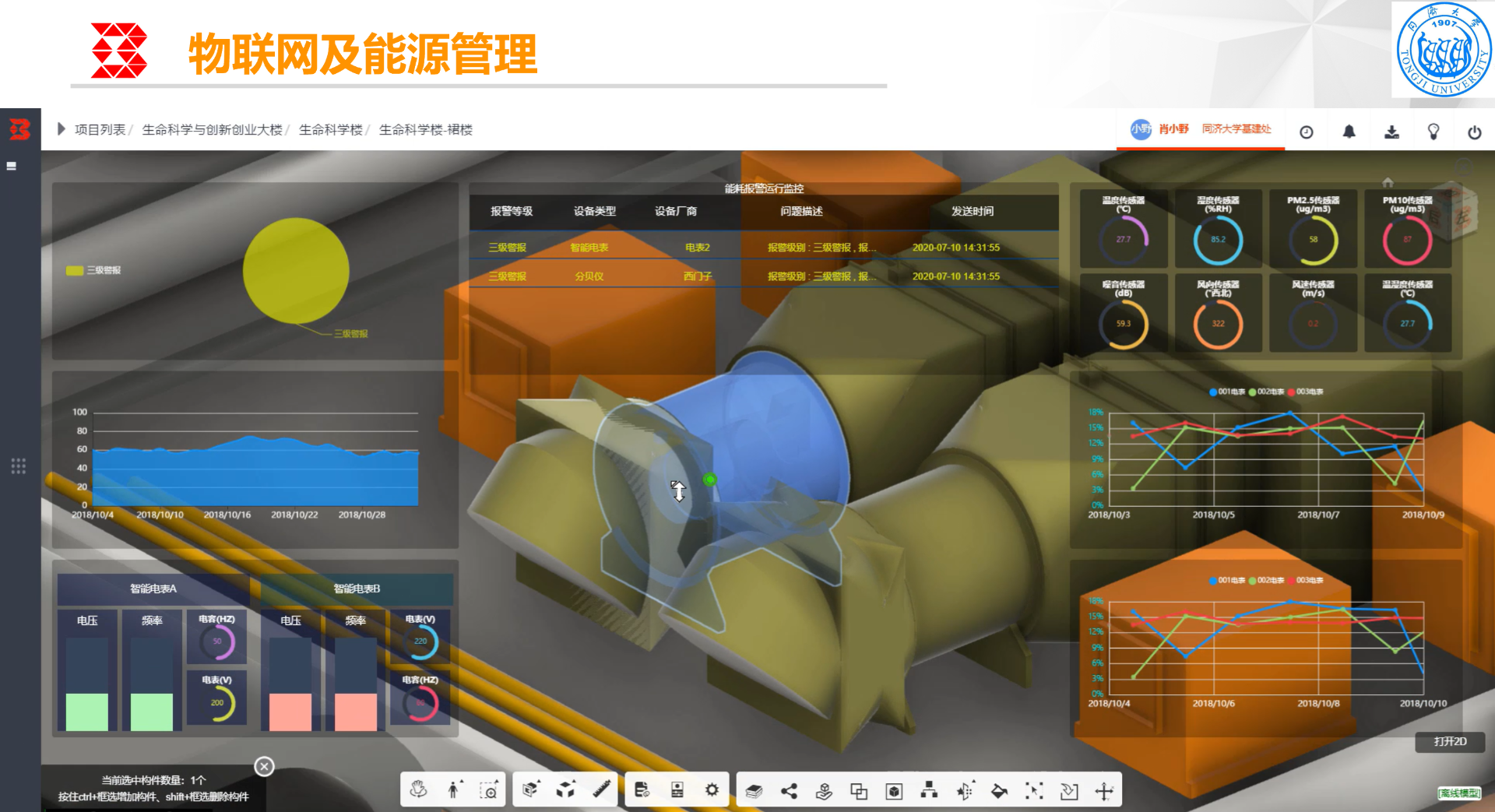Open the layers stack tool
Screen dimensions: 1495x812
coord(753,791)
